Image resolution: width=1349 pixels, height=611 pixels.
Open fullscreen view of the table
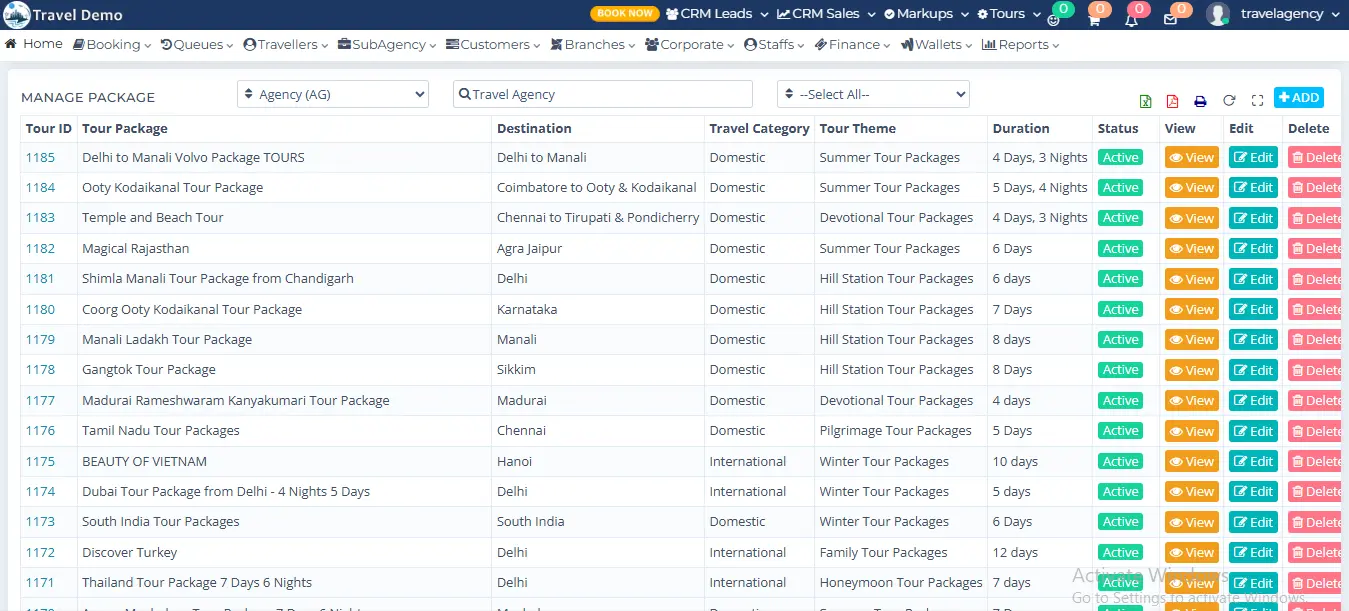tap(1257, 101)
